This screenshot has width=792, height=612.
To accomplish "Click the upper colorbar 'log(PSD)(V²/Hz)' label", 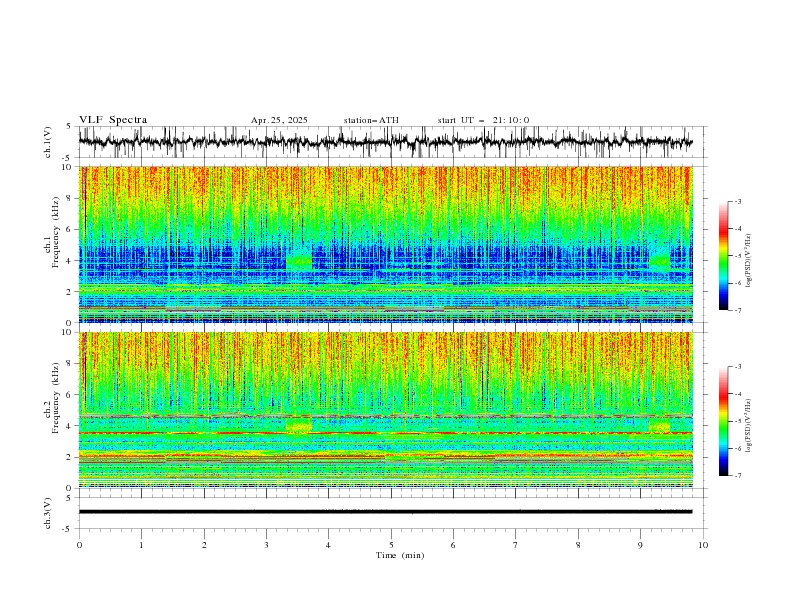I will coord(748,261).
